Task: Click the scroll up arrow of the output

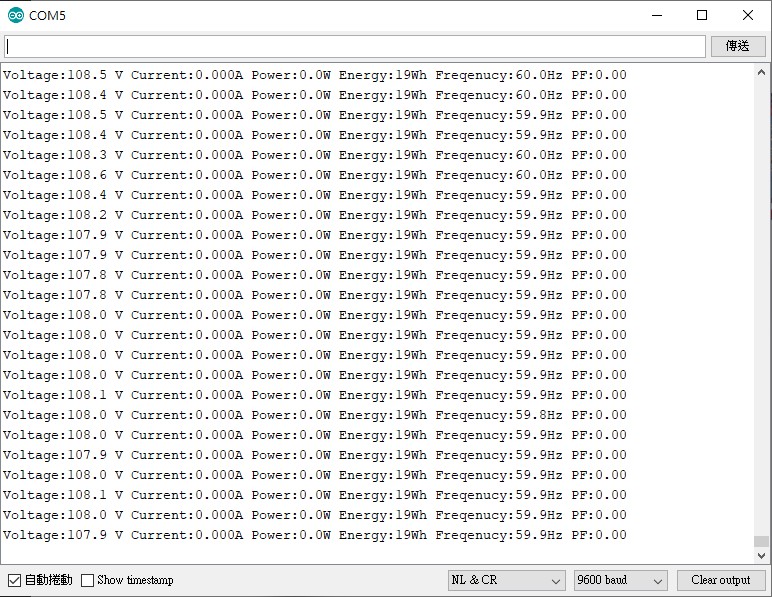Action: 762,73
